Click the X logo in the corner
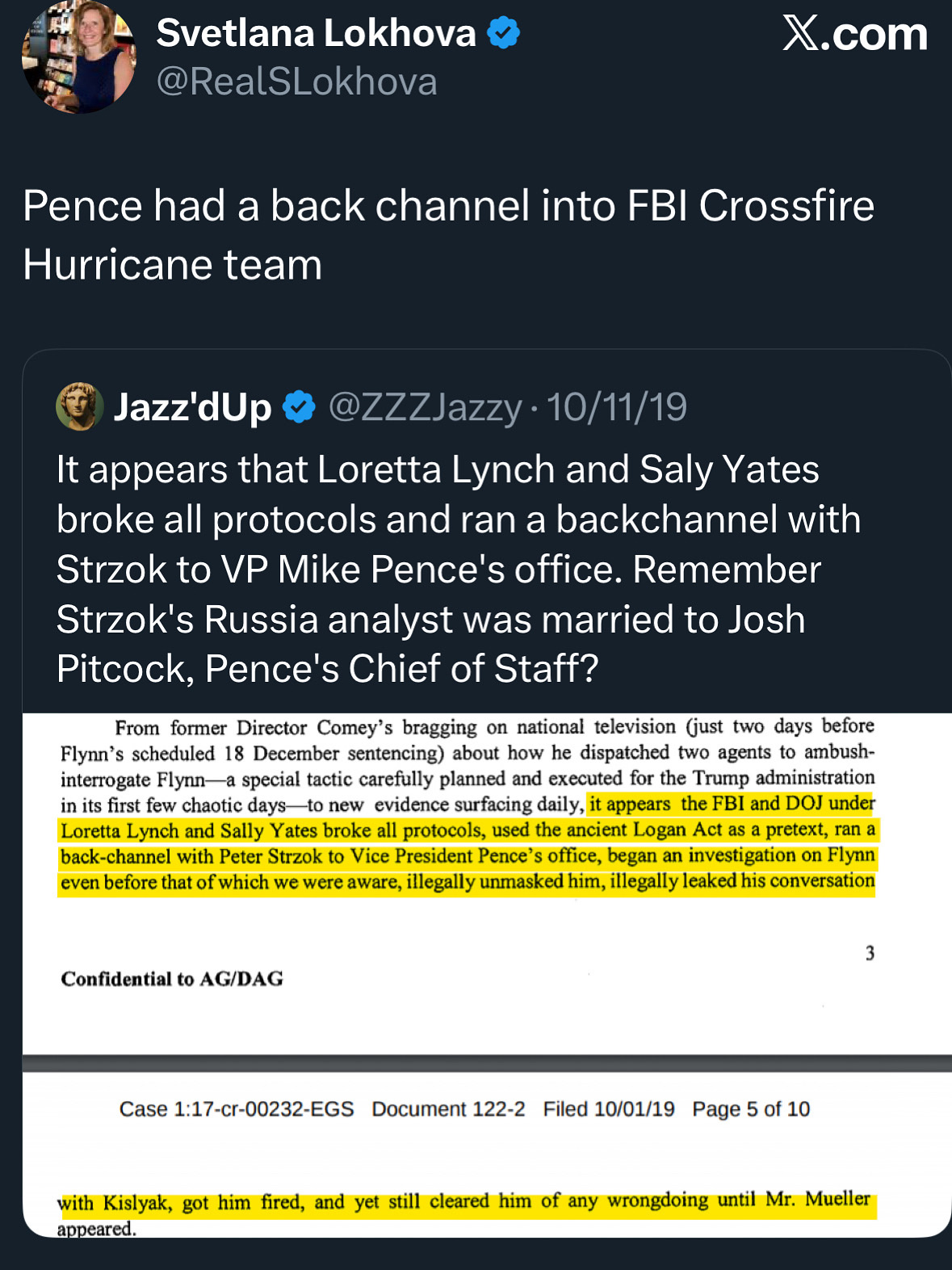This screenshot has height=1270, width=952. [800, 34]
